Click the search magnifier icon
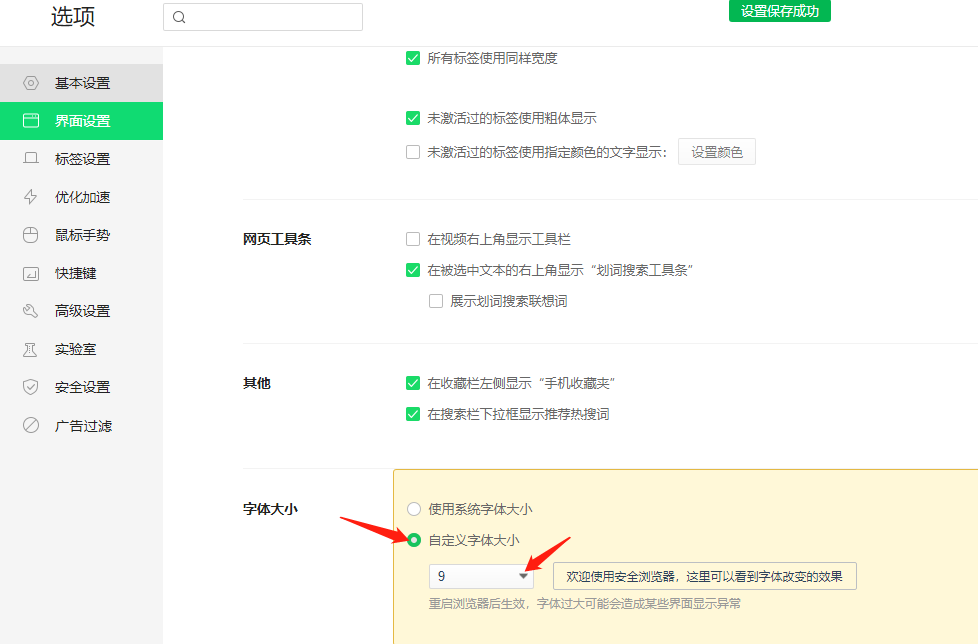The image size is (978, 644). (x=179, y=17)
